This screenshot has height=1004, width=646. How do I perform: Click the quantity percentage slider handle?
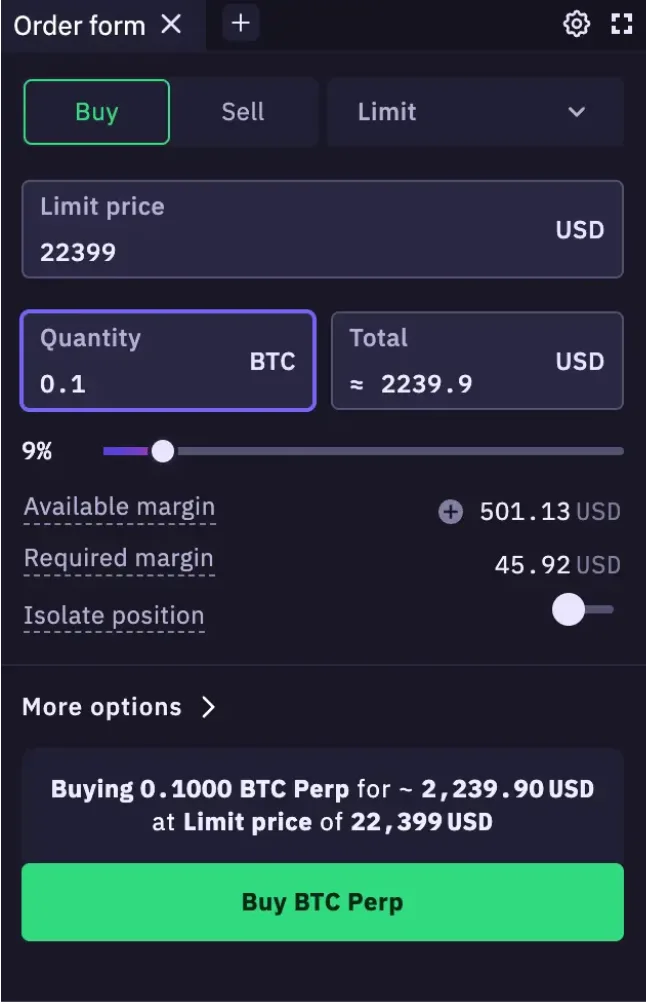coord(162,451)
